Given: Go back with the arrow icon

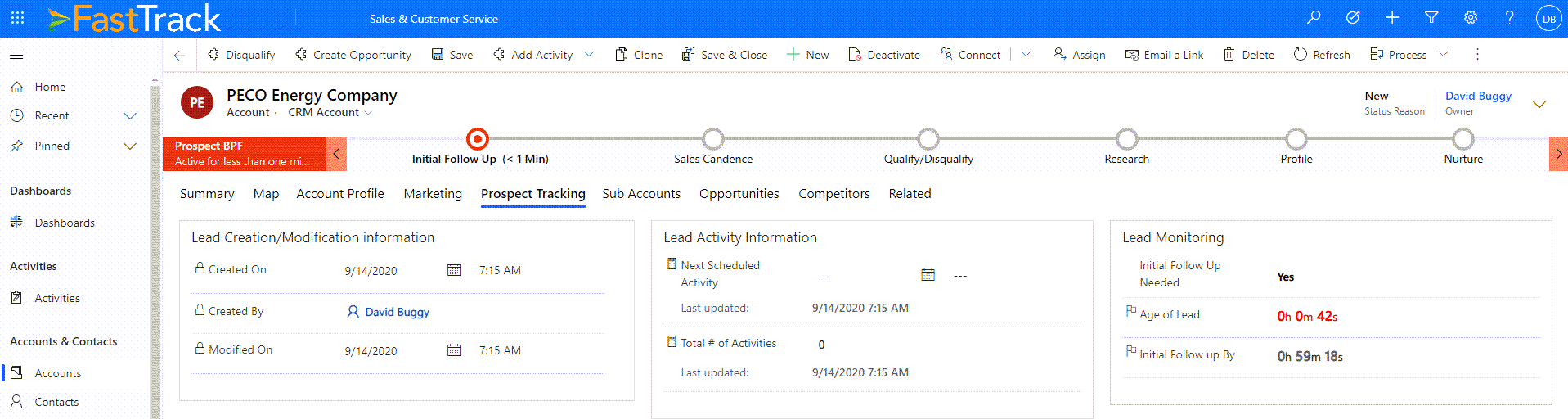Looking at the screenshot, I should click(x=179, y=55).
